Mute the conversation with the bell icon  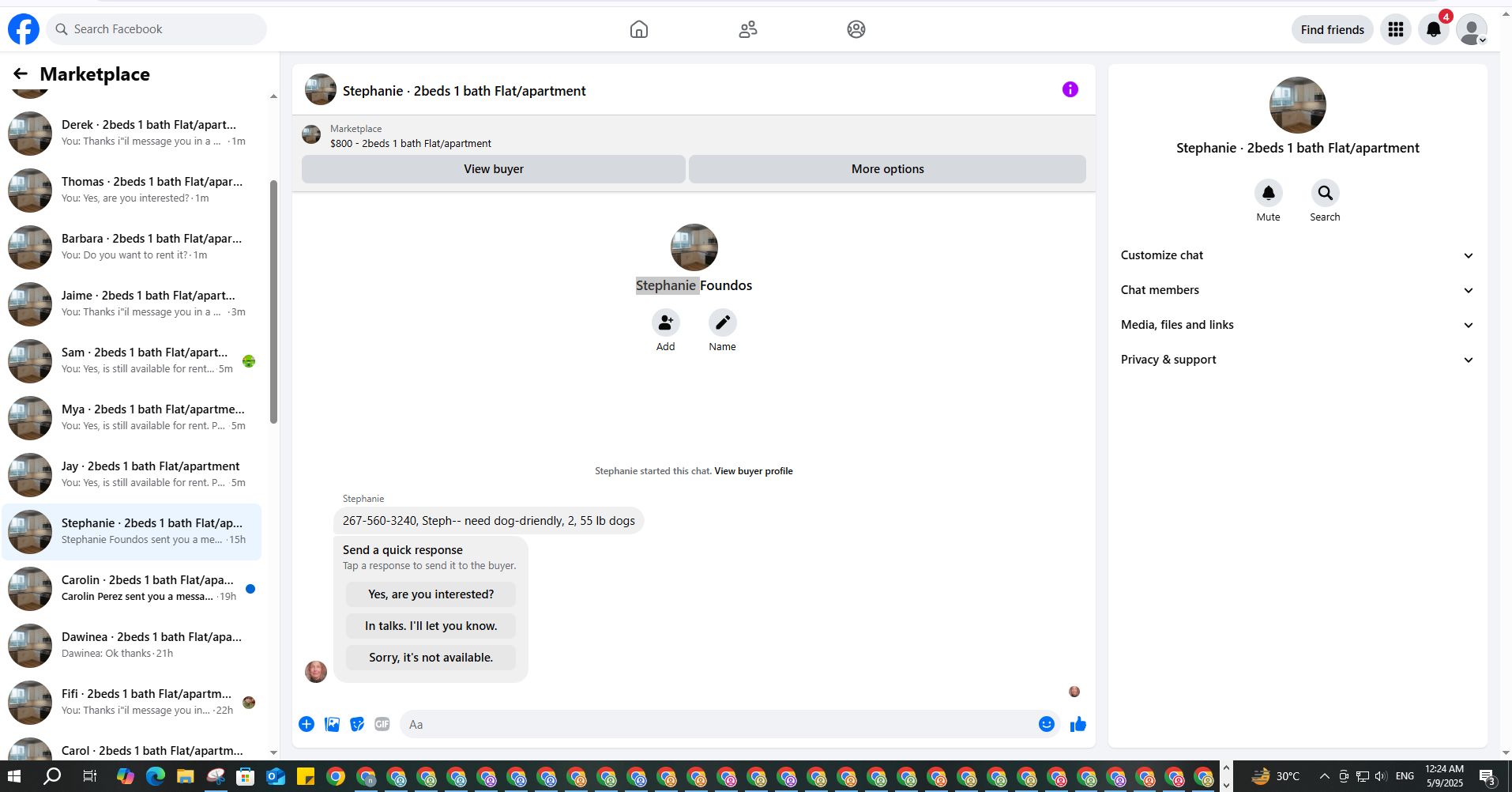pos(1269,193)
